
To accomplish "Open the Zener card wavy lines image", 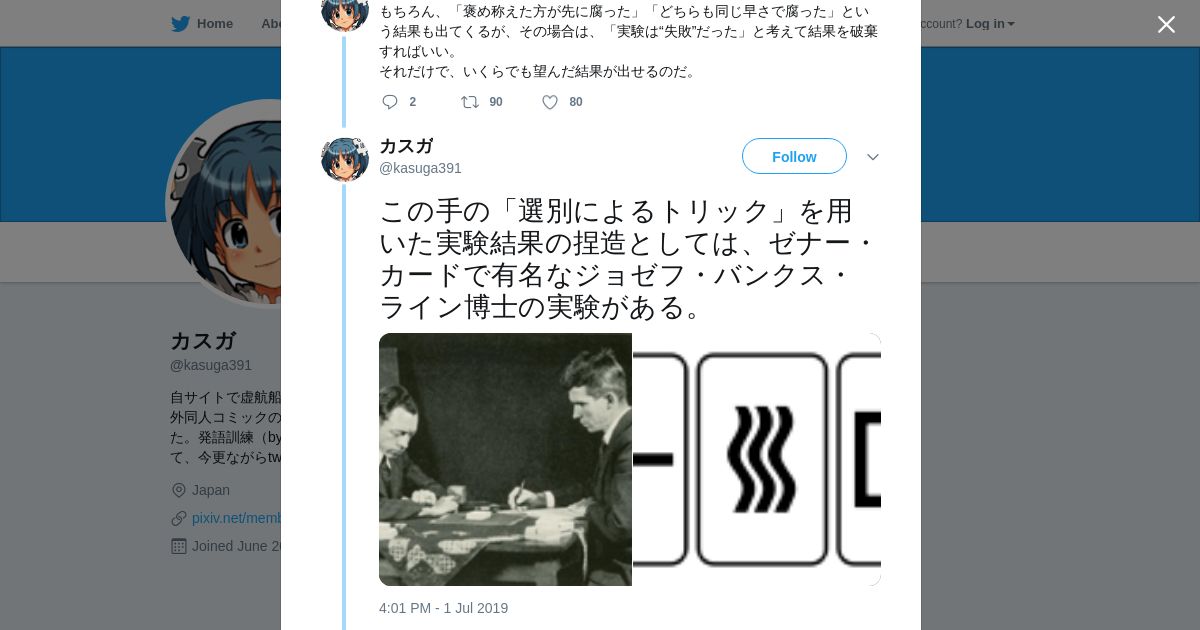I will click(757, 459).
